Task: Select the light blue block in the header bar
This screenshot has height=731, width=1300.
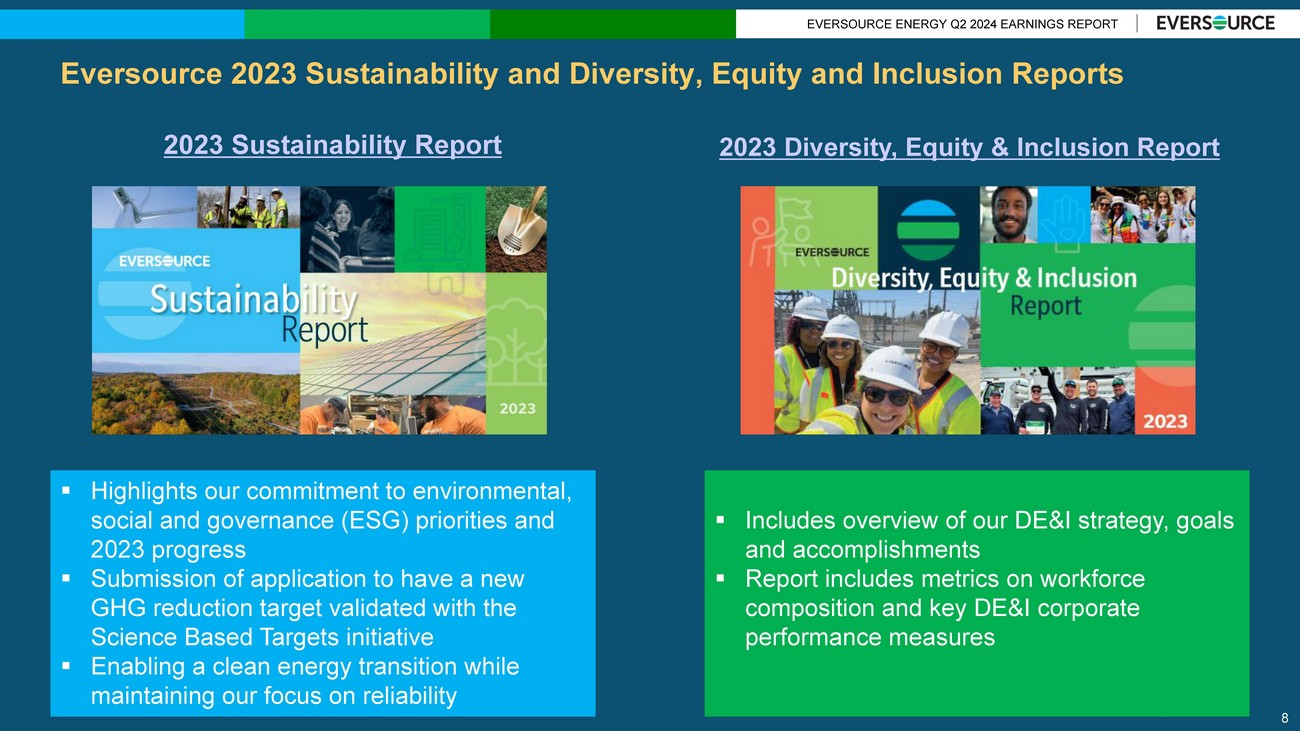Action: [x=122, y=24]
